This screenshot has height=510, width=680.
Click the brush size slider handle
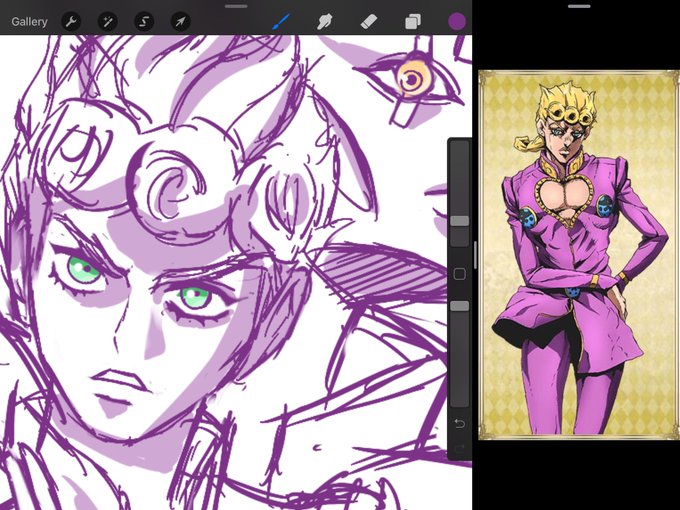pyautogui.click(x=459, y=221)
